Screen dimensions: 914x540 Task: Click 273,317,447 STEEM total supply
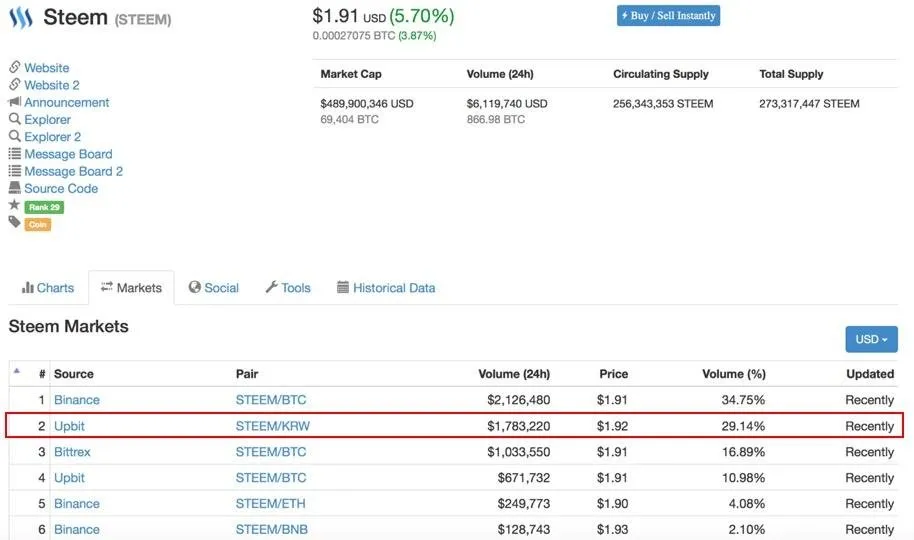[x=809, y=104]
